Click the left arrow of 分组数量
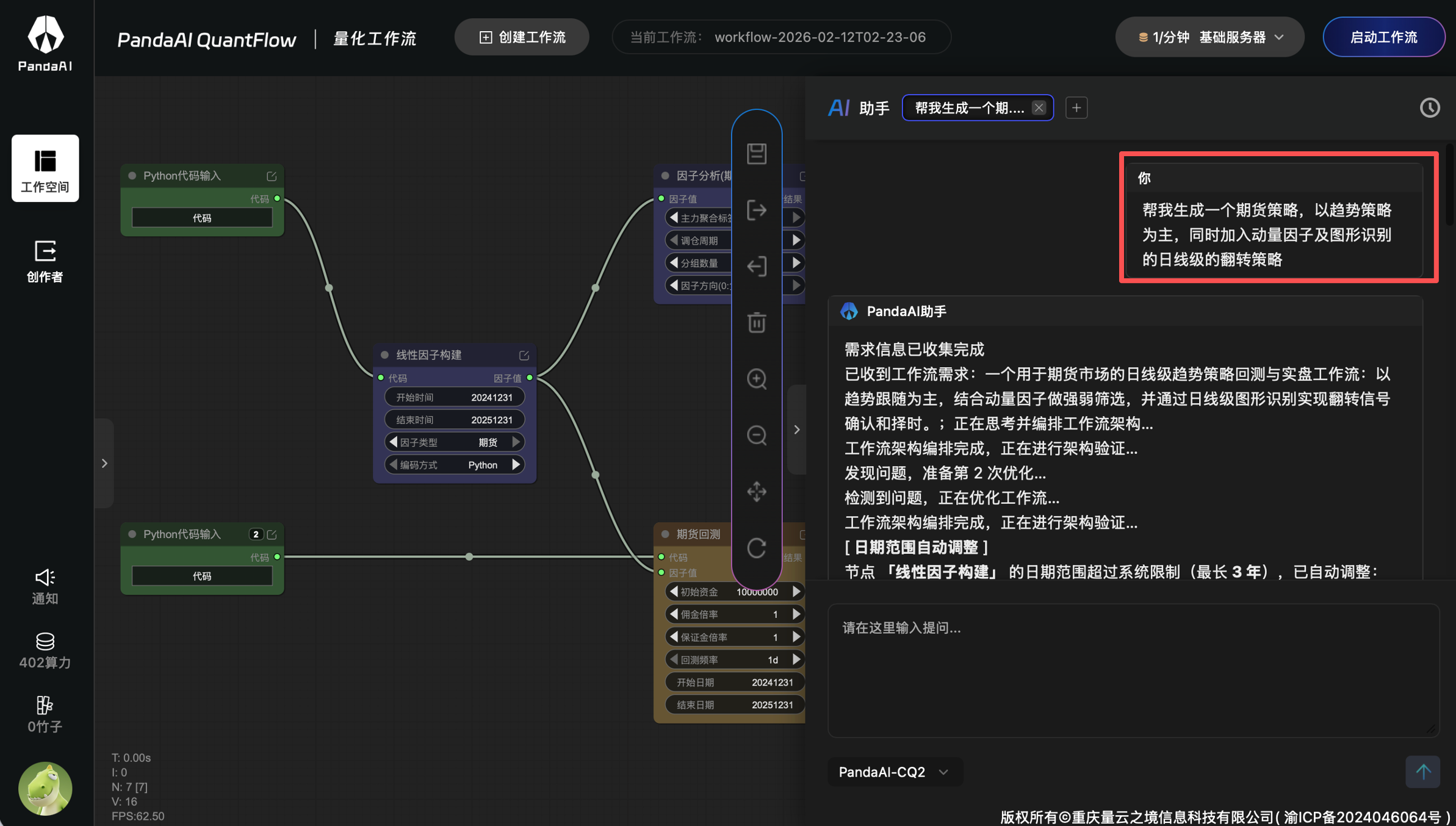The width and height of the screenshot is (1456, 826). [x=674, y=263]
